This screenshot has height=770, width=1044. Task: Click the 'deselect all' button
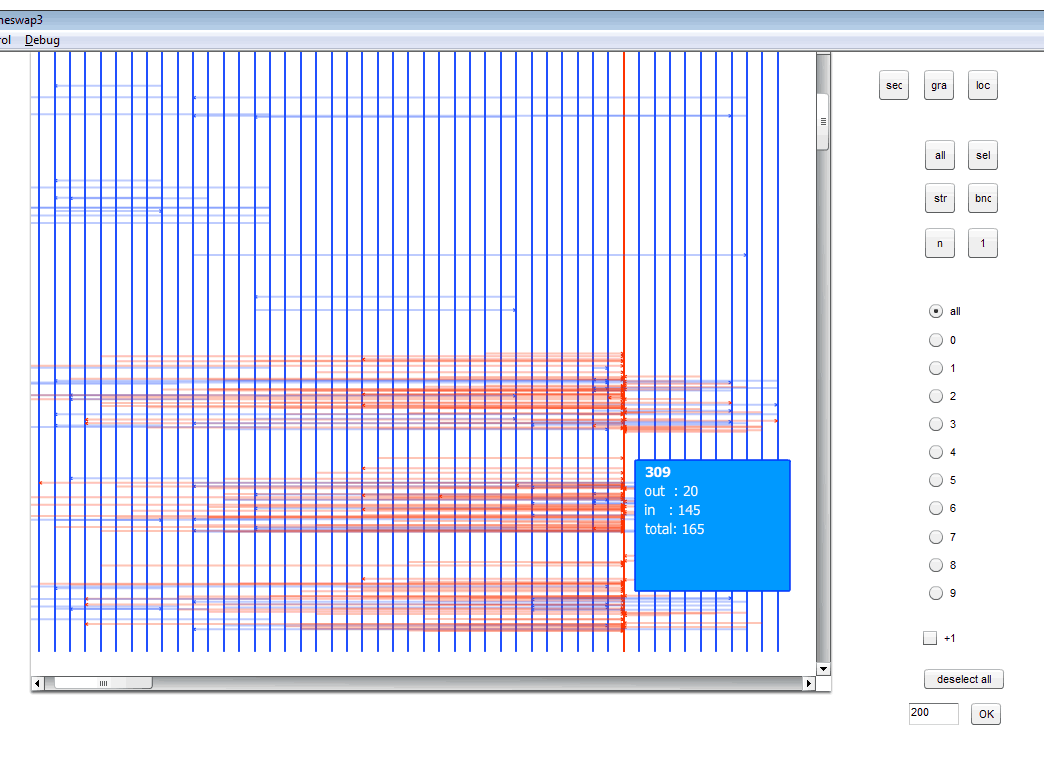click(963, 679)
